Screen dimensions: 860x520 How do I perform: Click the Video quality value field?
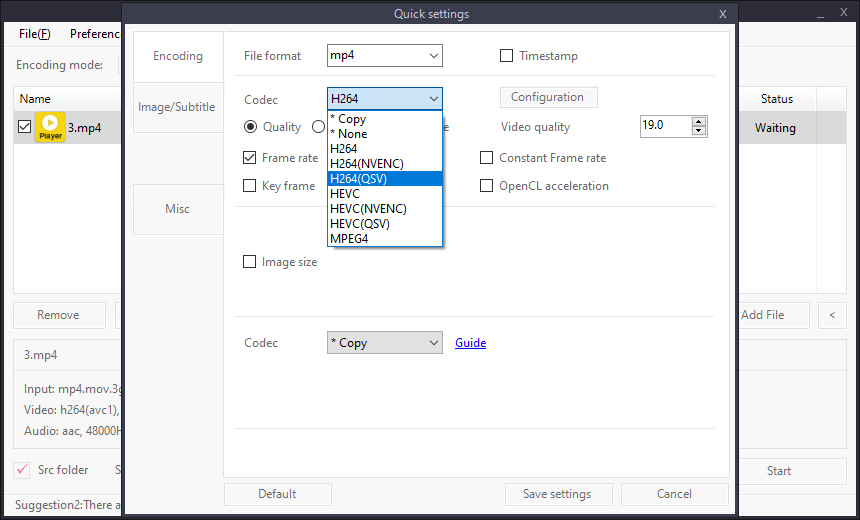pos(664,126)
